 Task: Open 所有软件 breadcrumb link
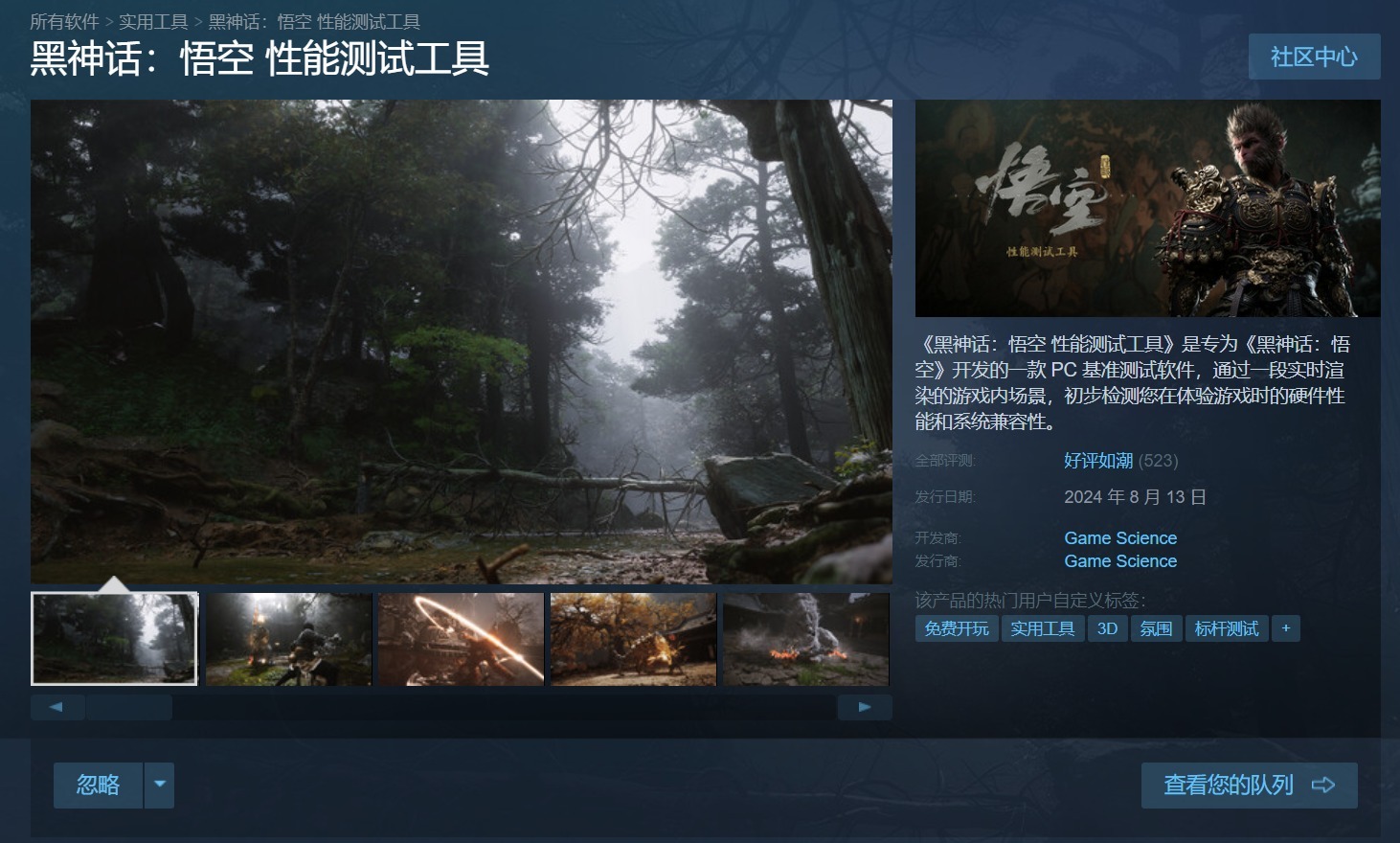coord(64,21)
